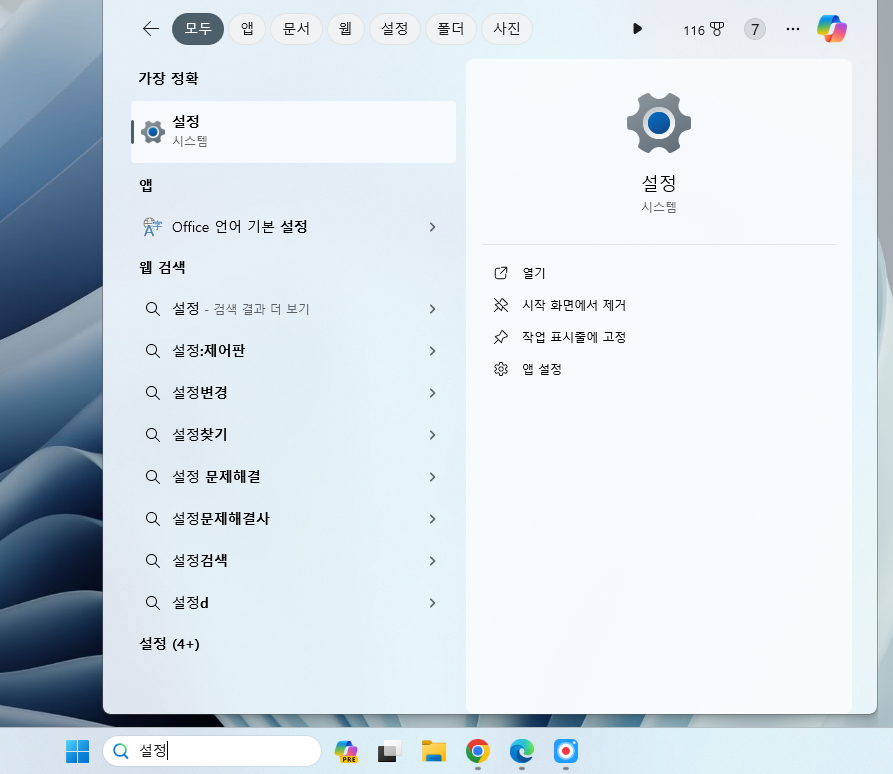Launch Copilot from the colorful top-right icon
Screen dimensions: 893x774
(x=831, y=28)
